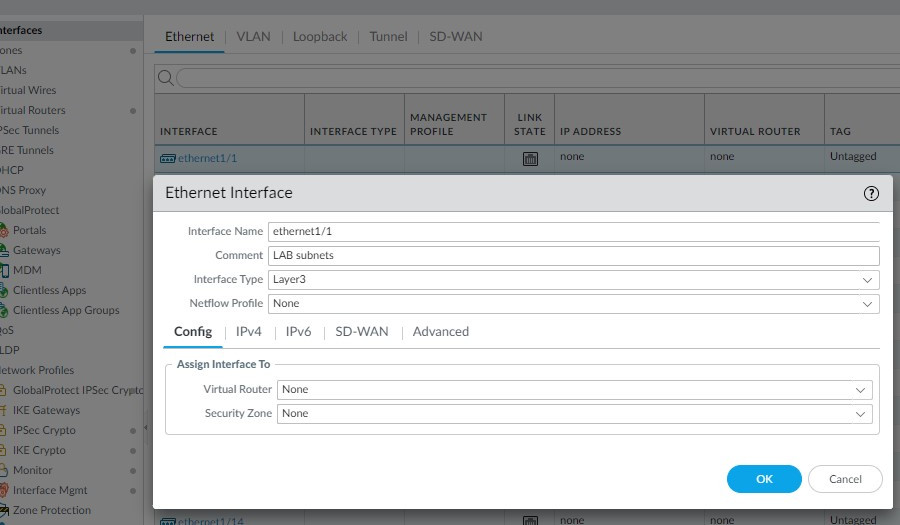The height and width of the screenshot is (525, 900).
Task: Switch to the IPv6 tab
Action: point(298,332)
